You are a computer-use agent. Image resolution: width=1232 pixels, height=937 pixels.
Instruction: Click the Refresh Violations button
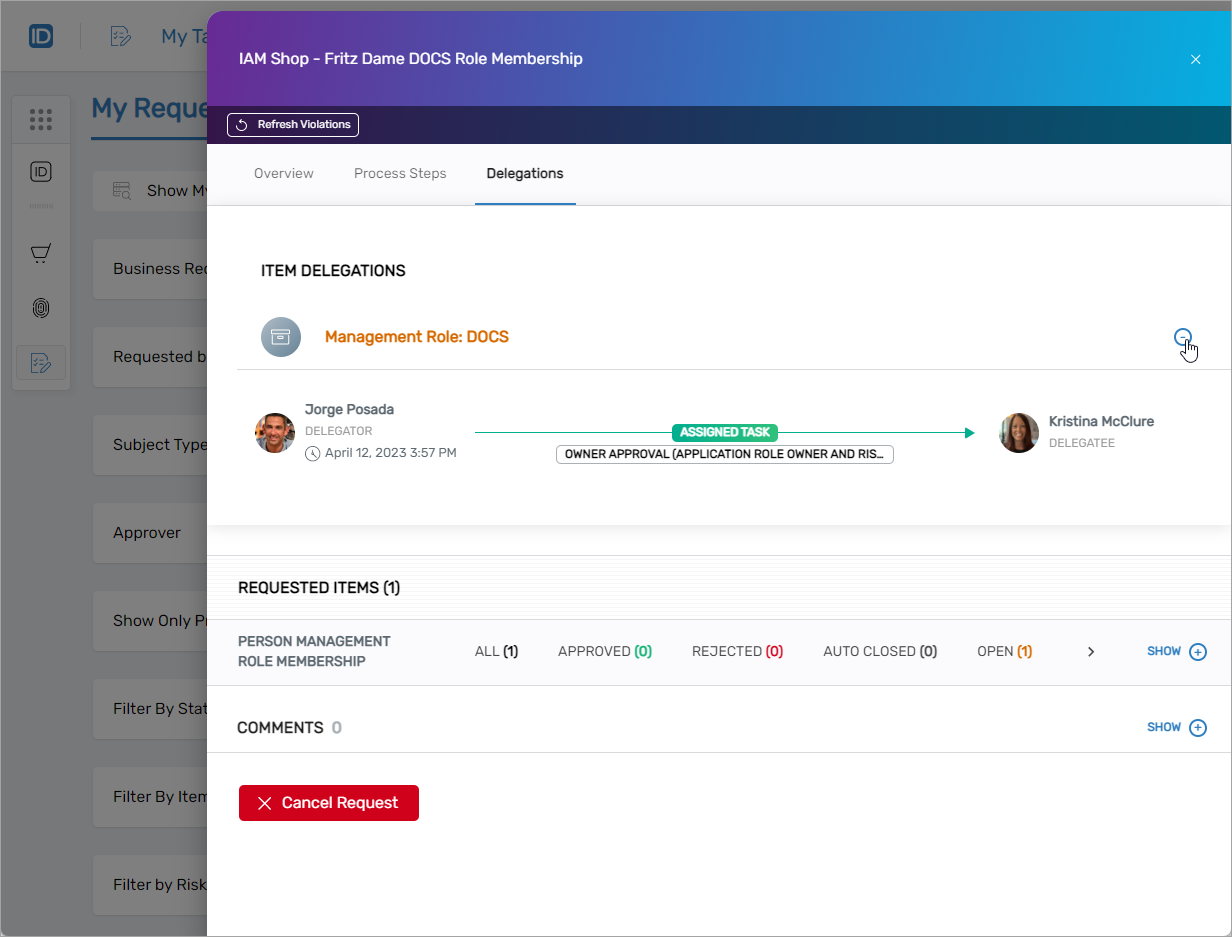293,125
